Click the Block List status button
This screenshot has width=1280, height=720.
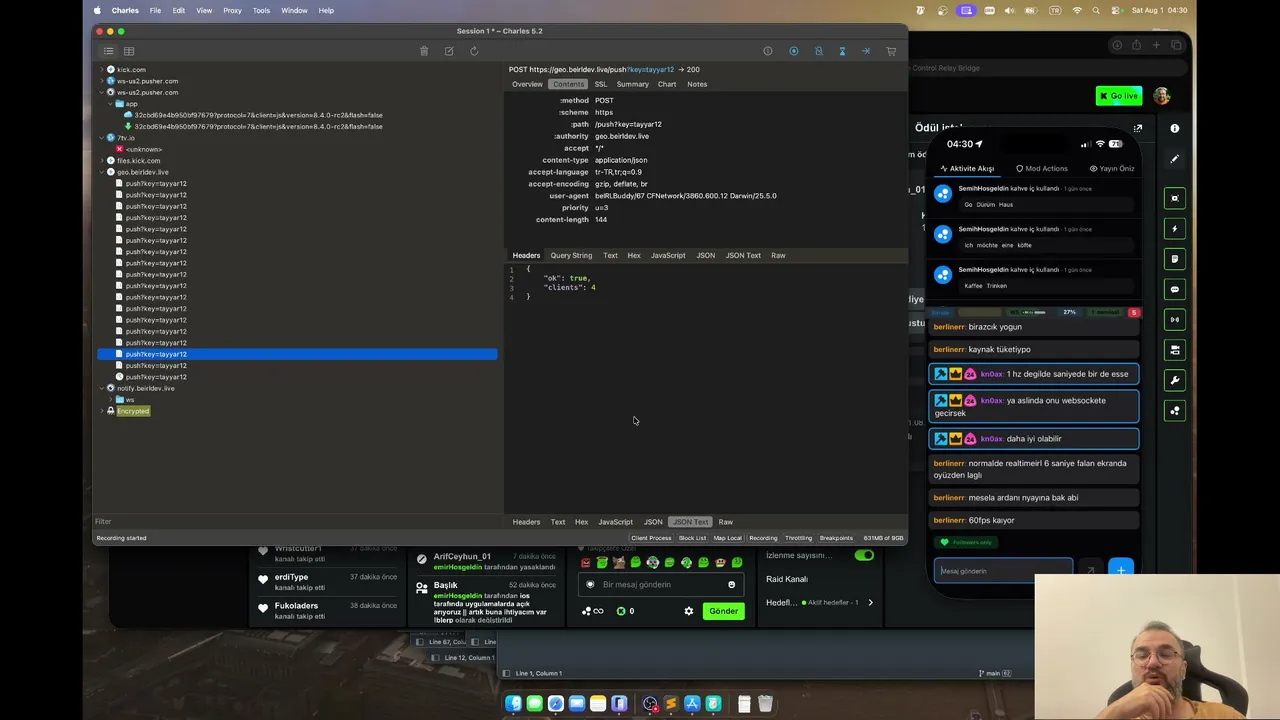click(692, 538)
